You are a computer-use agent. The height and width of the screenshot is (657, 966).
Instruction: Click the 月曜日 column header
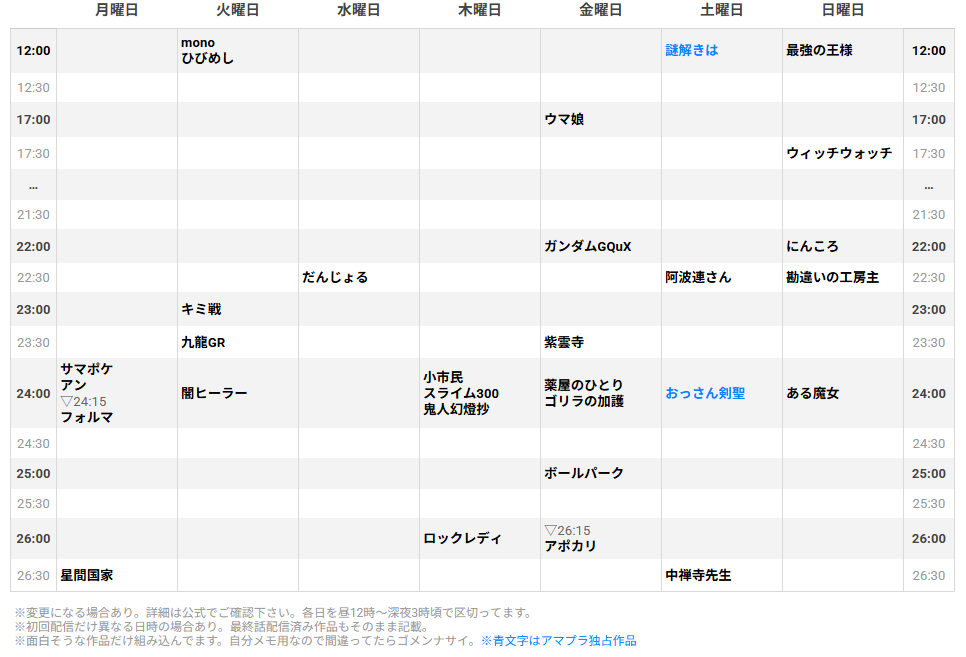click(116, 10)
